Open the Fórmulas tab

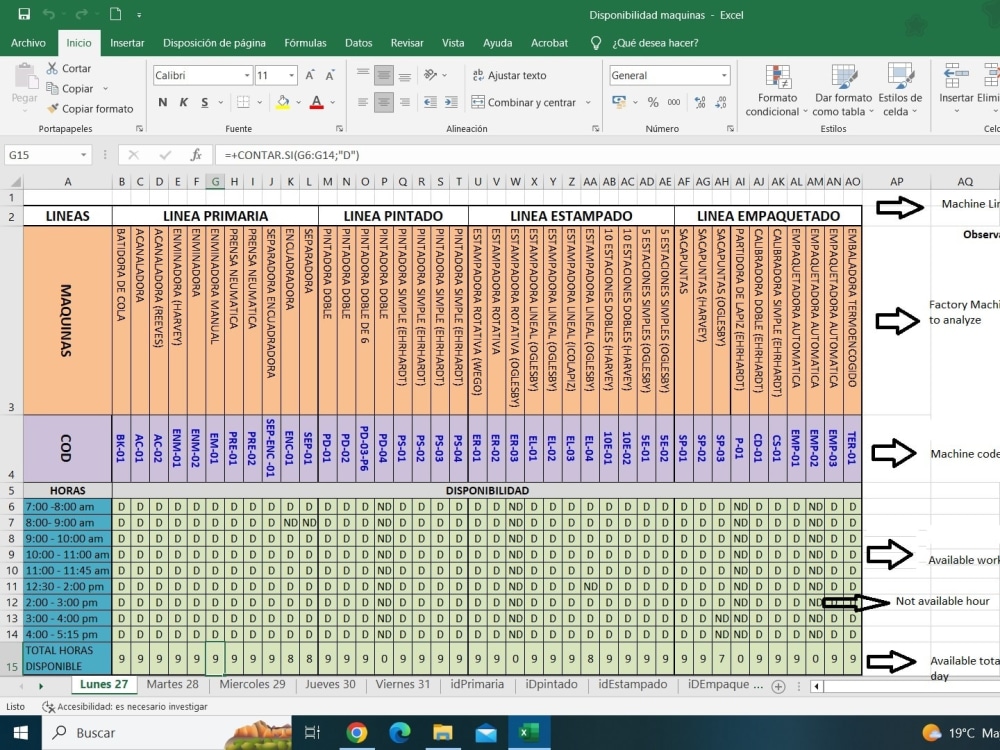[x=305, y=43]
